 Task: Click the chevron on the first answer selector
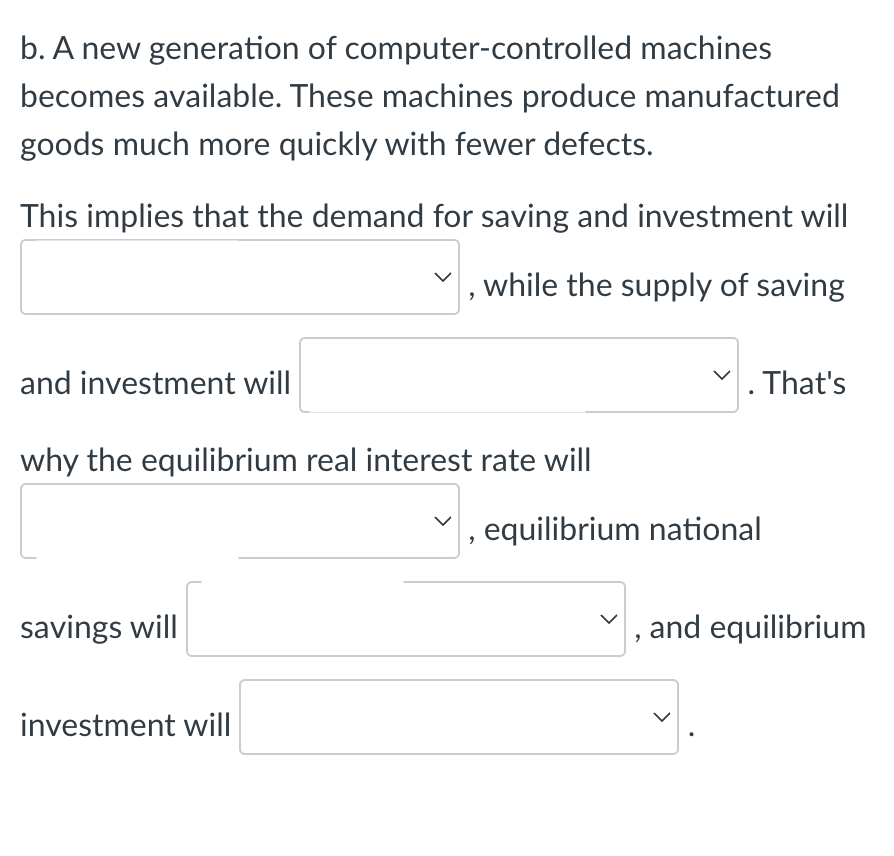[443, 277]
